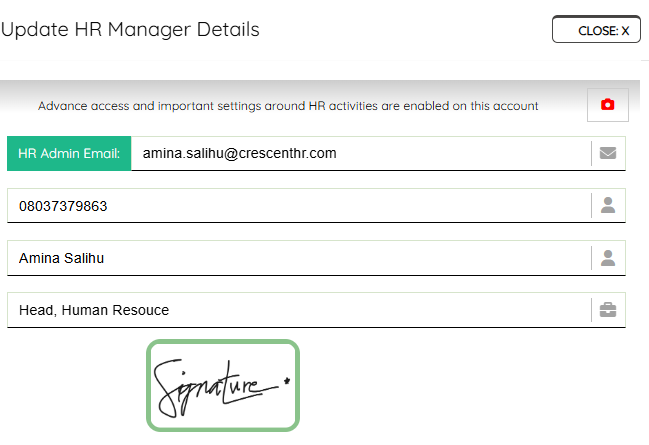Click the Update HR Manager Details heading

pos(130,29)
